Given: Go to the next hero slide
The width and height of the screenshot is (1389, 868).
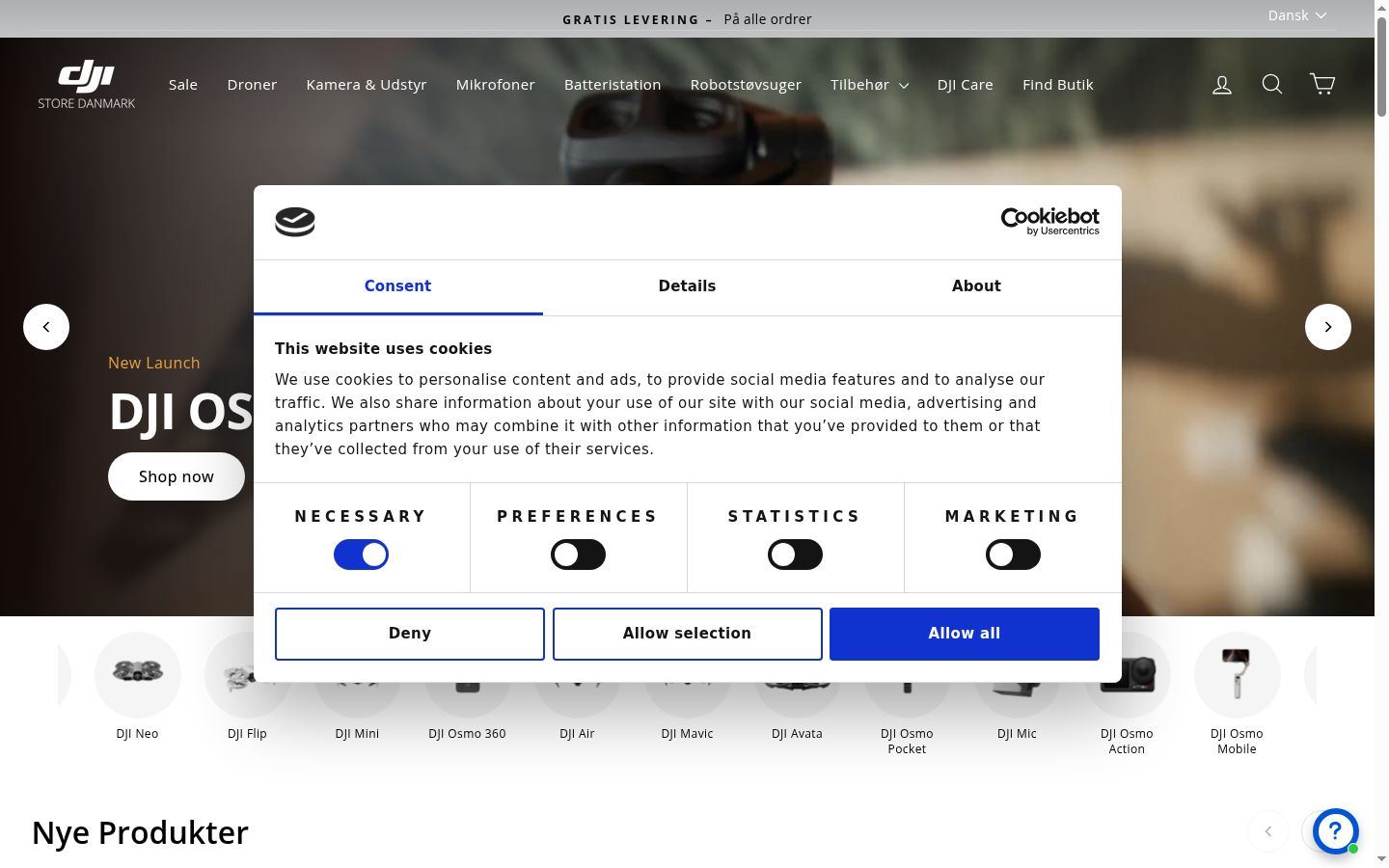Looking at the screenshot, I should pos(1328,327).
